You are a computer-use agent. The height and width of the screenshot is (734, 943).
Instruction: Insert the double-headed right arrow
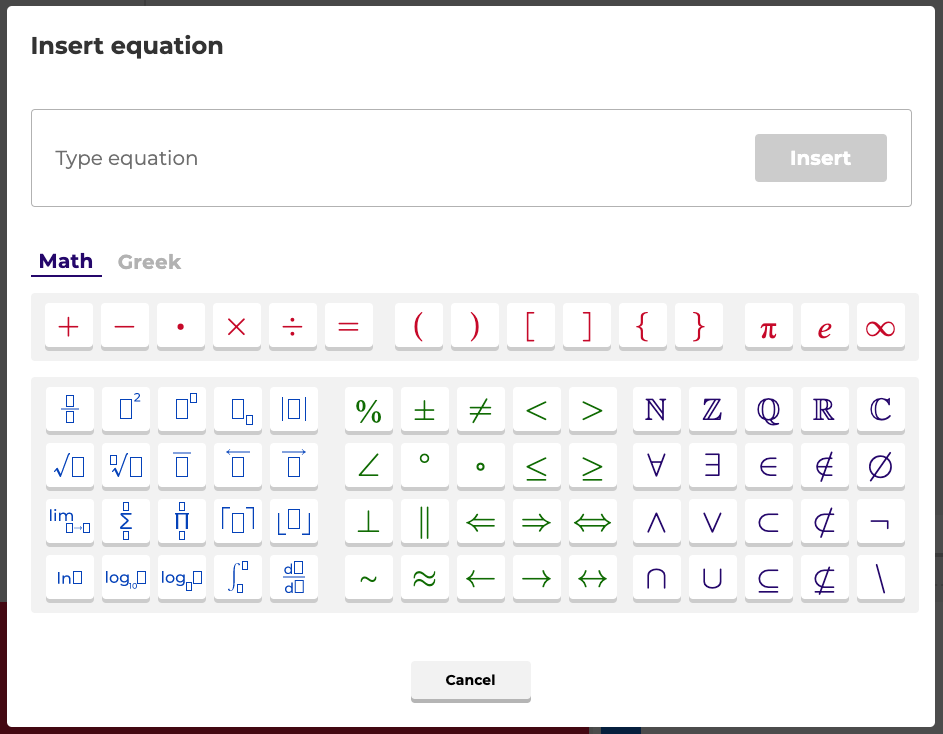click(536, 521)
